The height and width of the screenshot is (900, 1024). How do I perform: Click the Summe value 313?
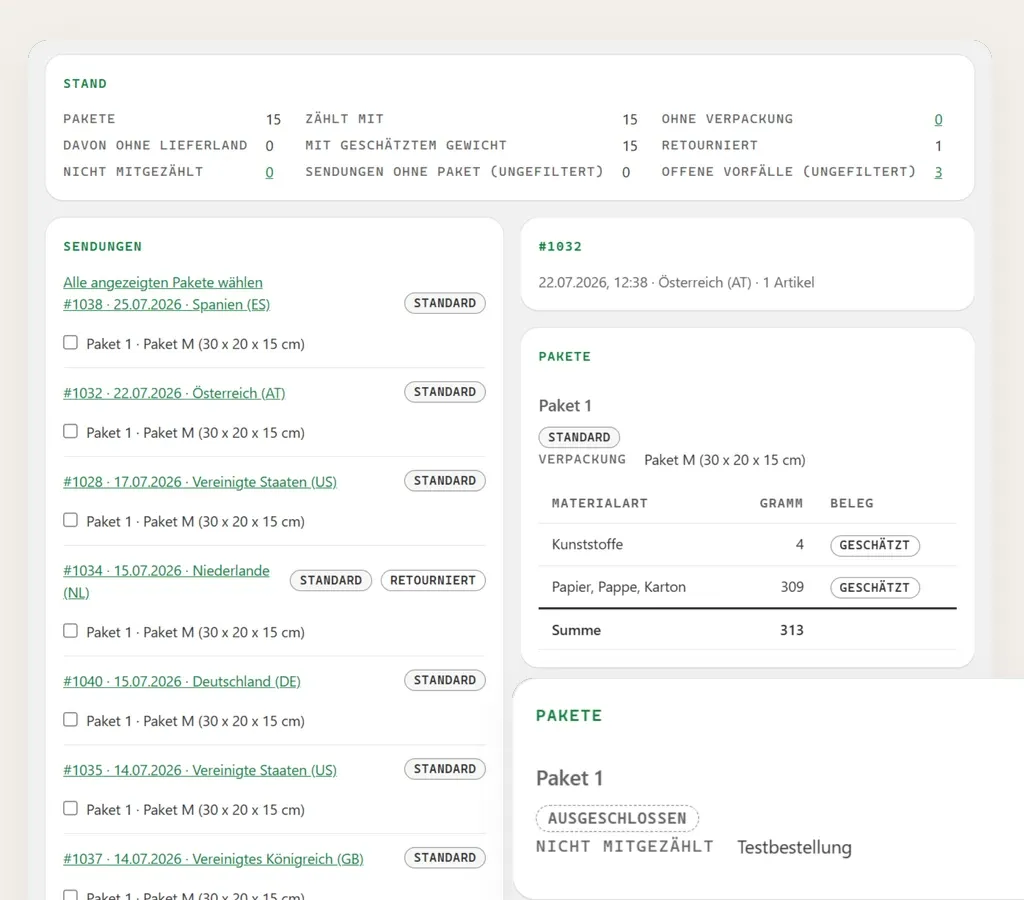792,630
